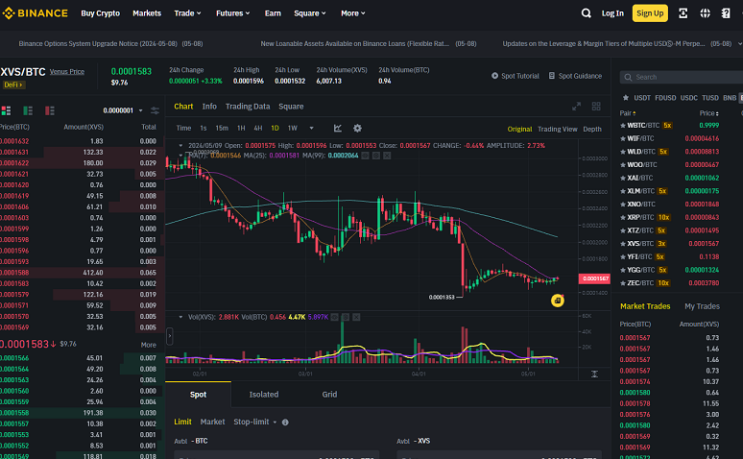Expand the Stop-limit order type dropdown
The width and height of the screenshot is (743, 459).
click(x=255, y=422)
